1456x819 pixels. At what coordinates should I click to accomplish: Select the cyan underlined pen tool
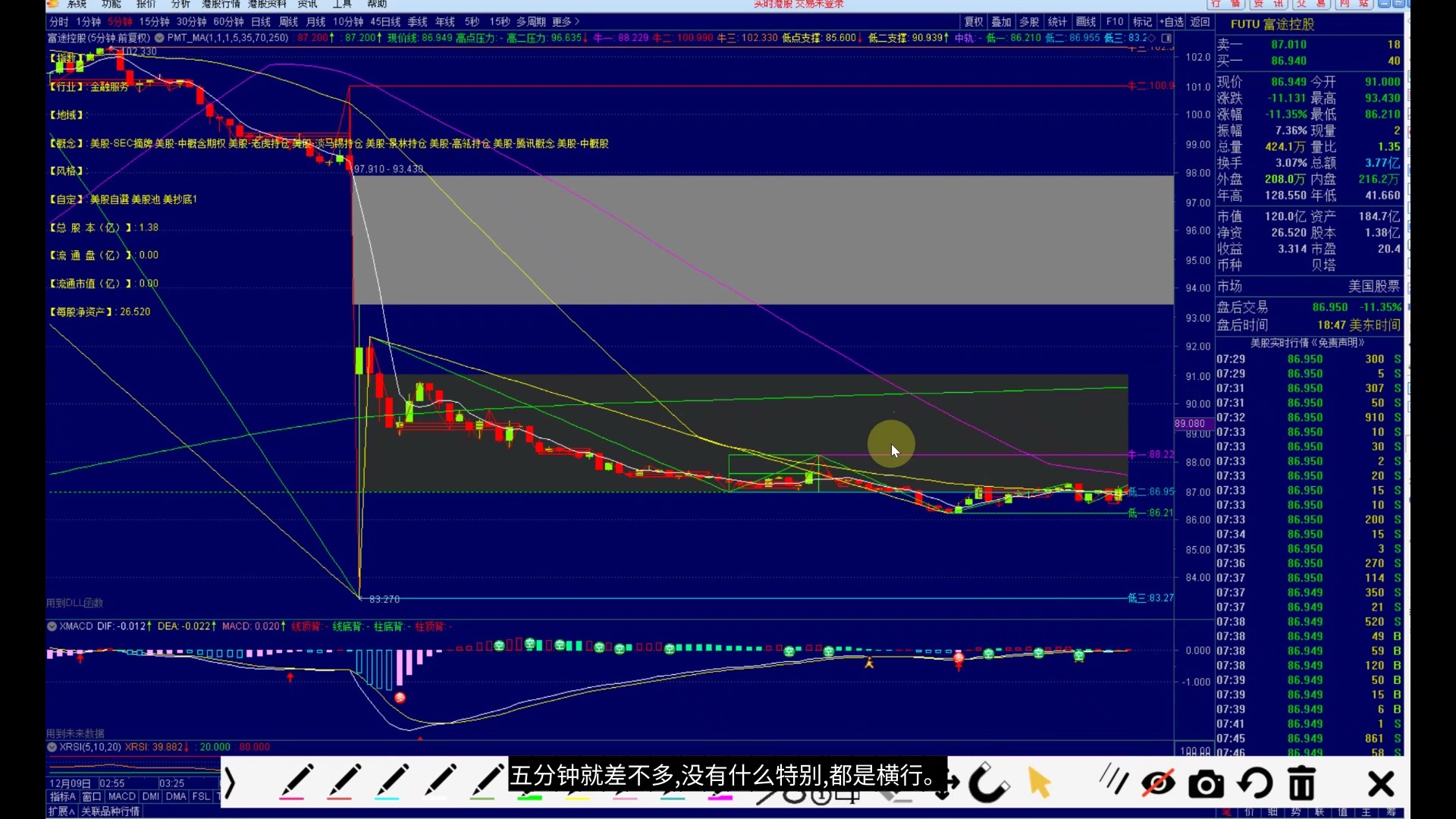(391, 782)
